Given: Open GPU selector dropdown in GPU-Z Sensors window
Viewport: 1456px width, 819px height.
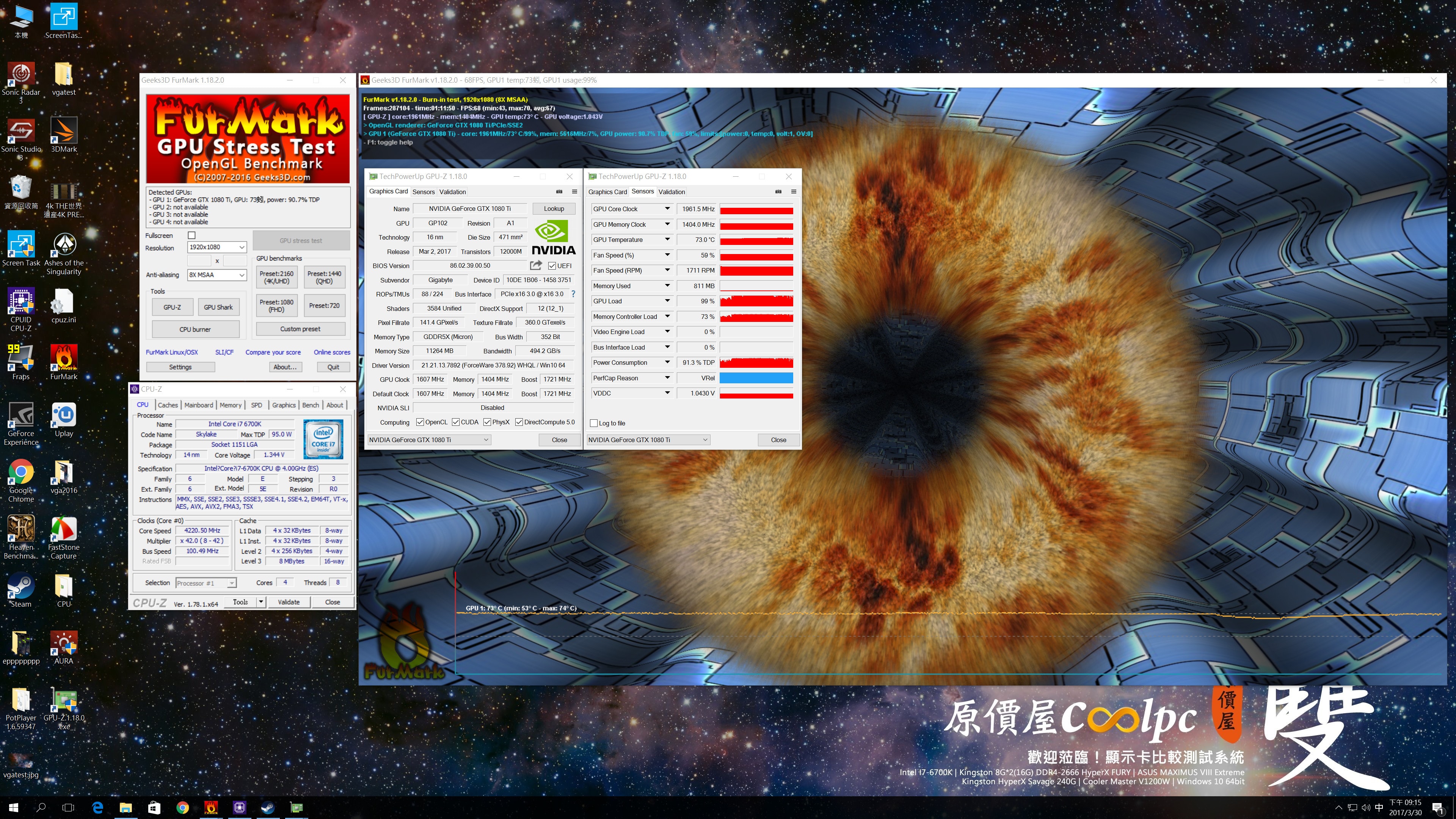Looking at the screenshot, I should (648, 440).
